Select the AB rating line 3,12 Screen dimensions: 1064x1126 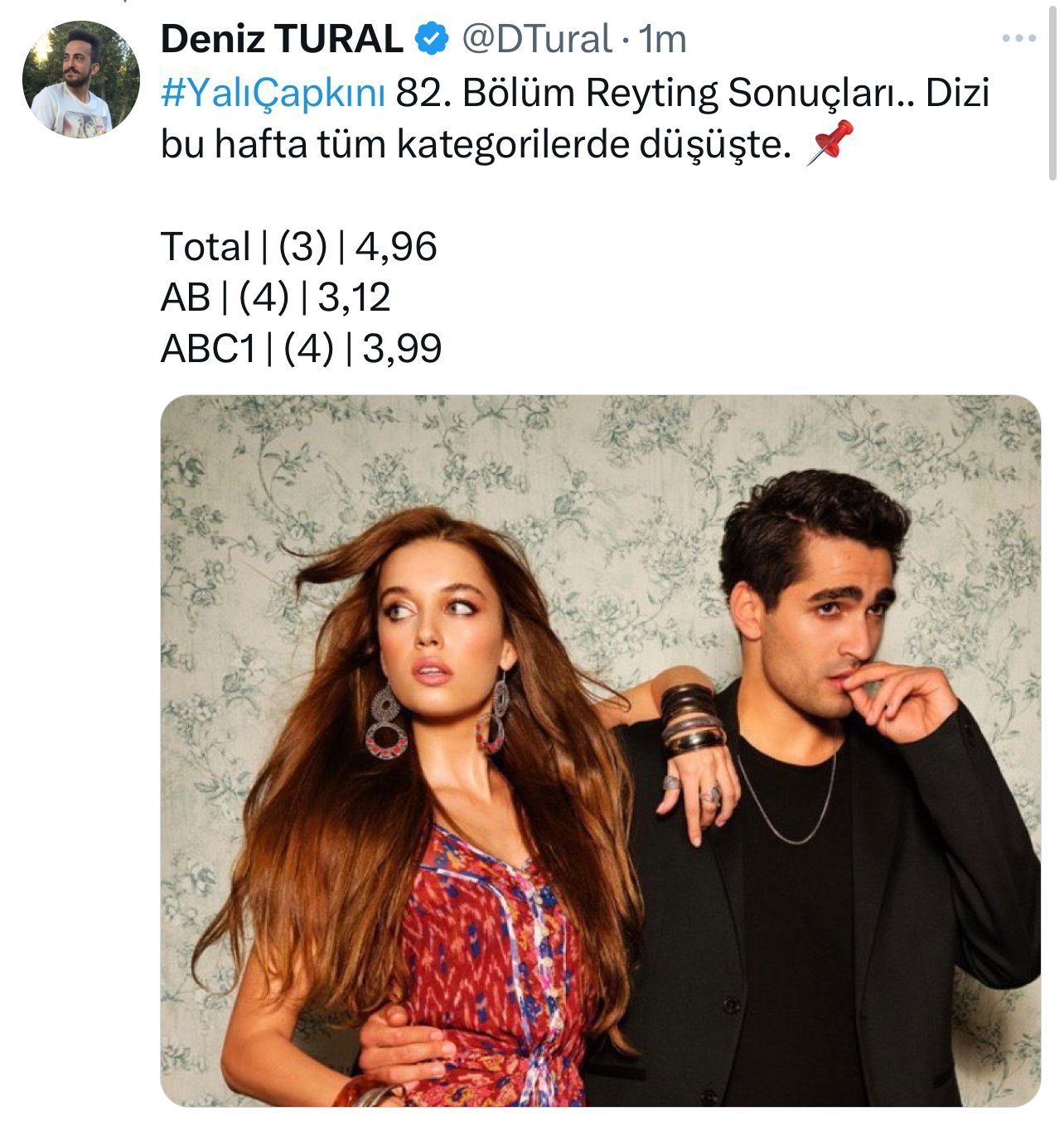point(275,297)
